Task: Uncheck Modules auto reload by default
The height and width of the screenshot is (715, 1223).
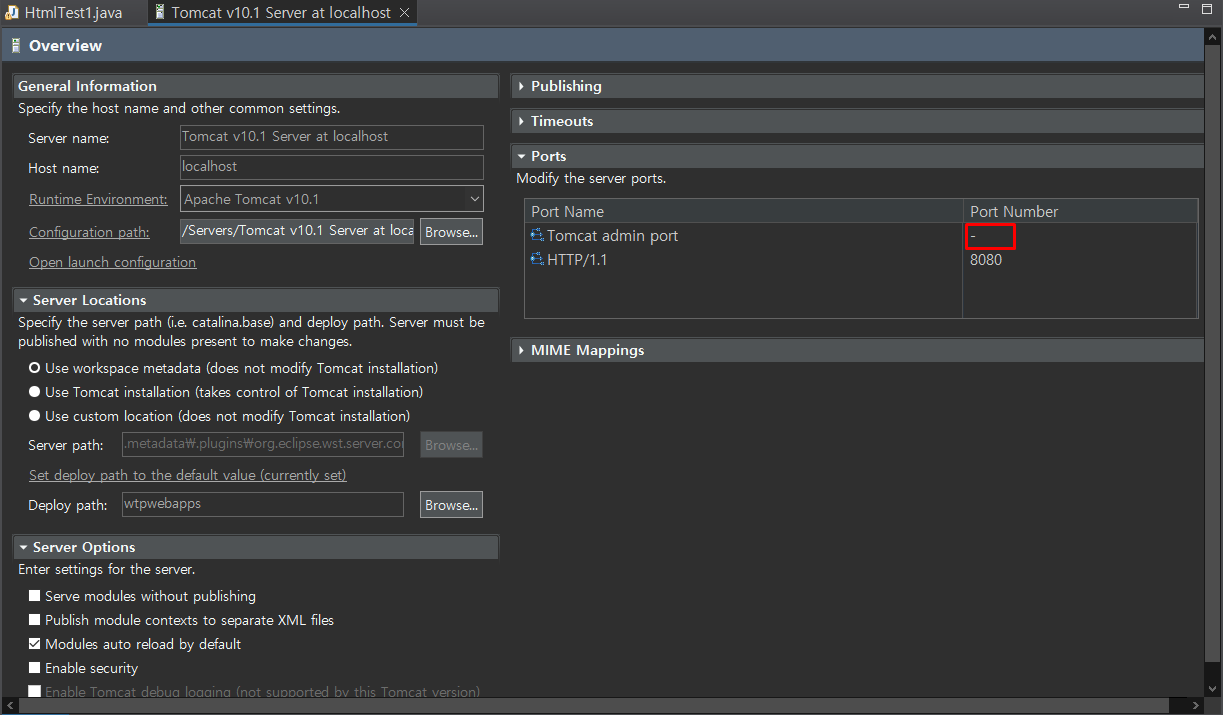Action: tap(35, 644)
